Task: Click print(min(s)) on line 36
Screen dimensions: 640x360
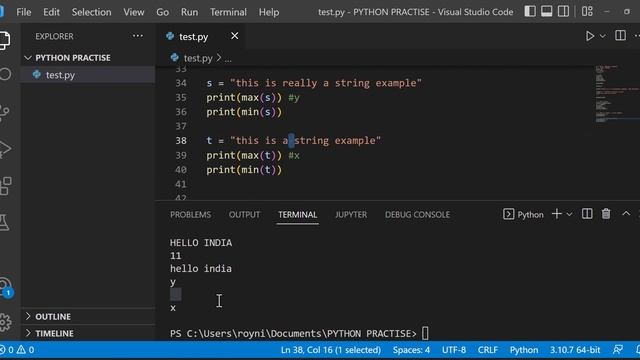Action: [x=244, y=112]
